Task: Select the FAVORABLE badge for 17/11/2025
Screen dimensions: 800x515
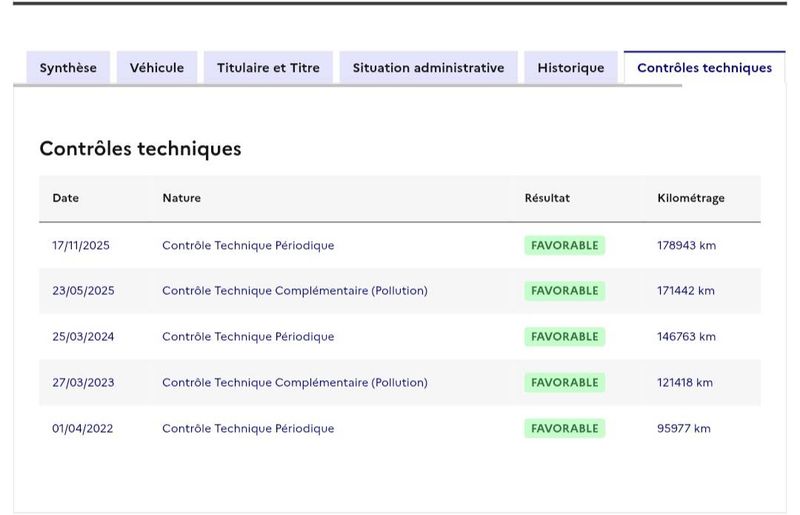Action: (x=565, y=246)
